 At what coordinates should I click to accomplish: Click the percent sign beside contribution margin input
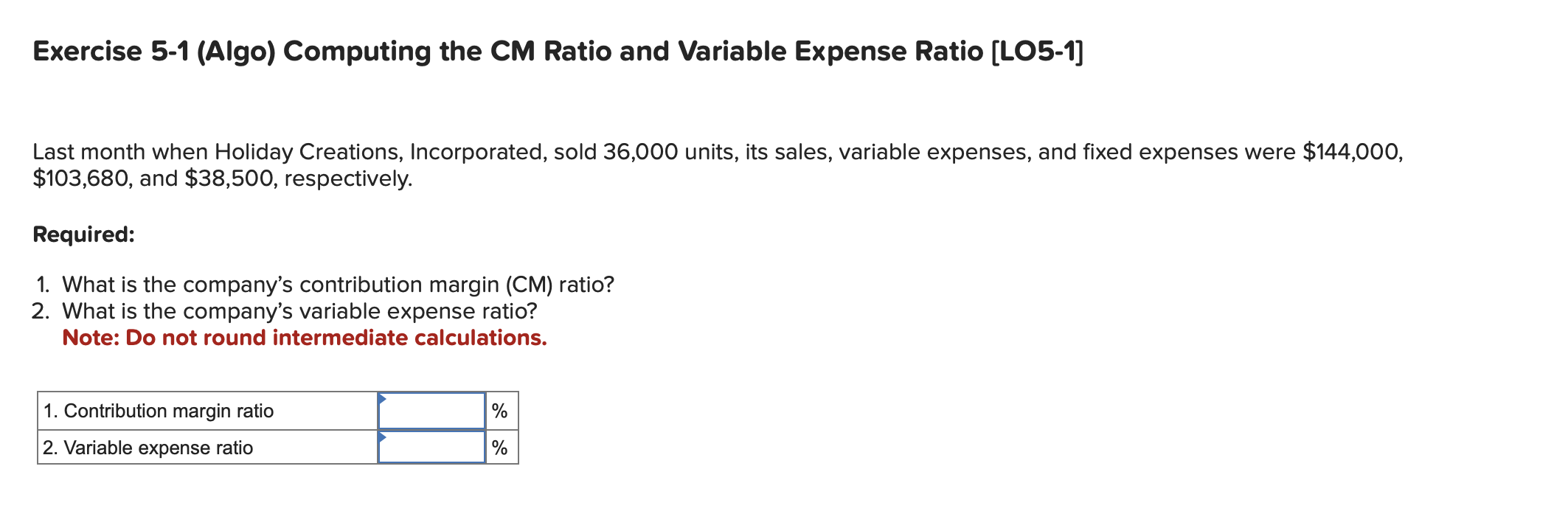pos(499,411)
